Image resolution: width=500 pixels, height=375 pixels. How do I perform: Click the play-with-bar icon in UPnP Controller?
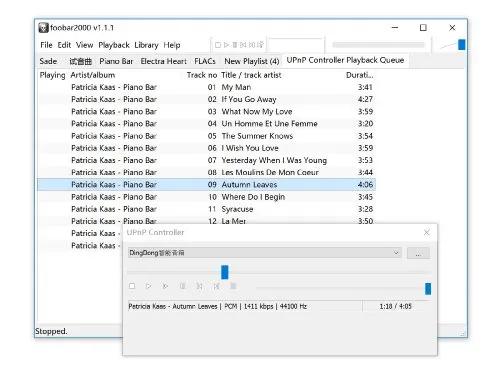pos(165,286)
